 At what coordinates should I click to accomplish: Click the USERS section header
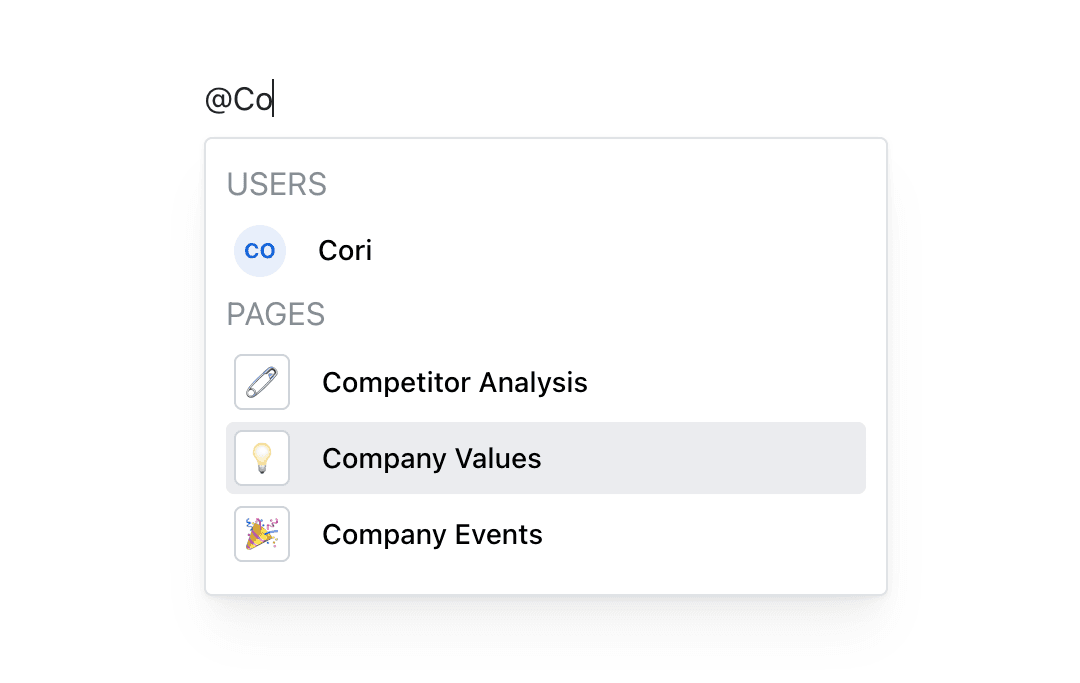coord(277,185)
